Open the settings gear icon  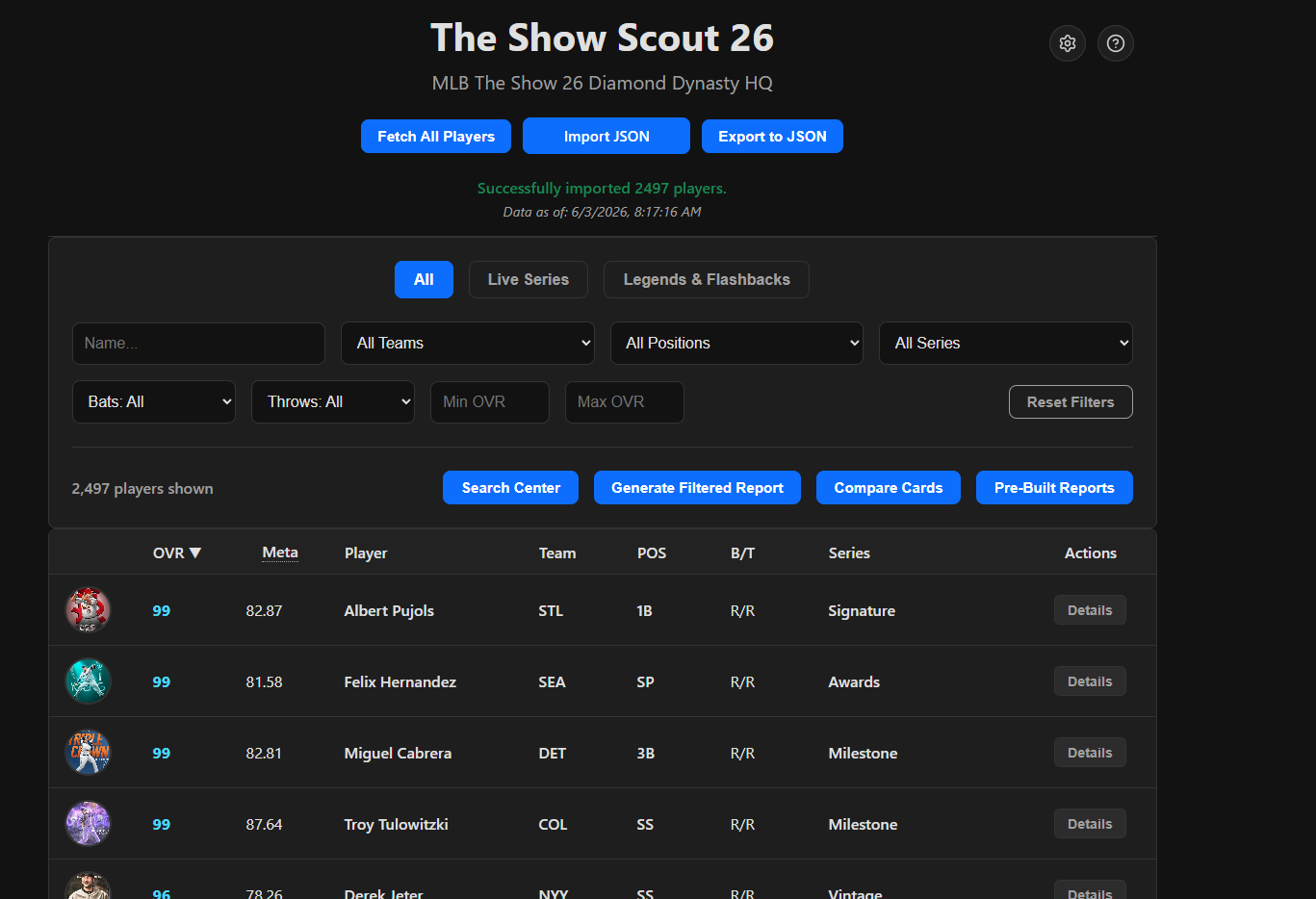(1068, 43)
